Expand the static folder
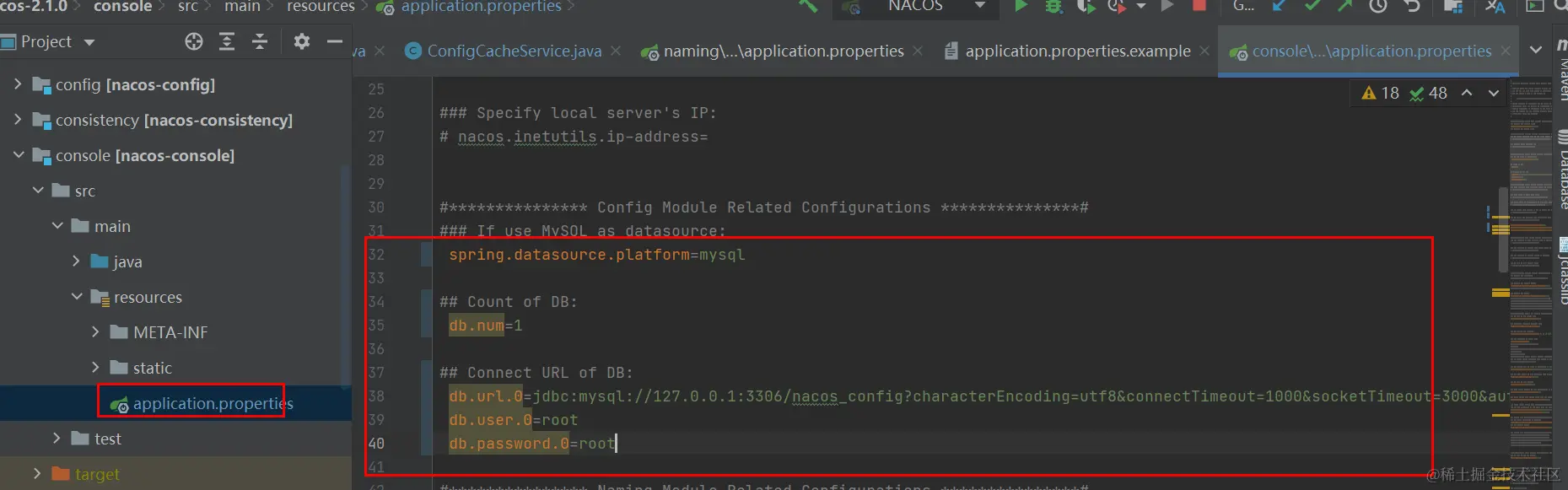This screenshot has height=490, width=1568. click(96, 368)
